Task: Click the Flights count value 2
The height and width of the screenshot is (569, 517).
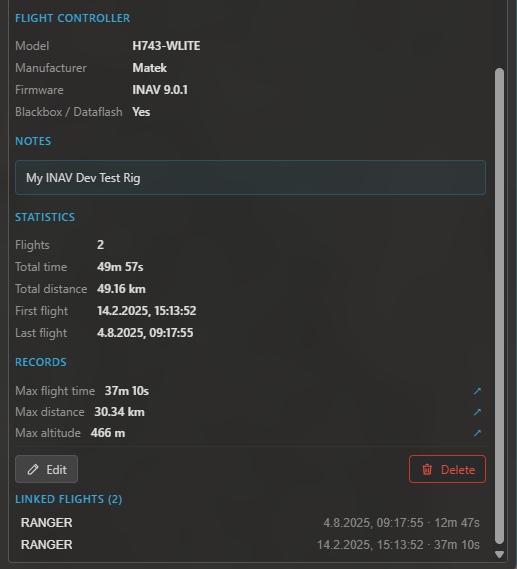Action: coord(100,245)
